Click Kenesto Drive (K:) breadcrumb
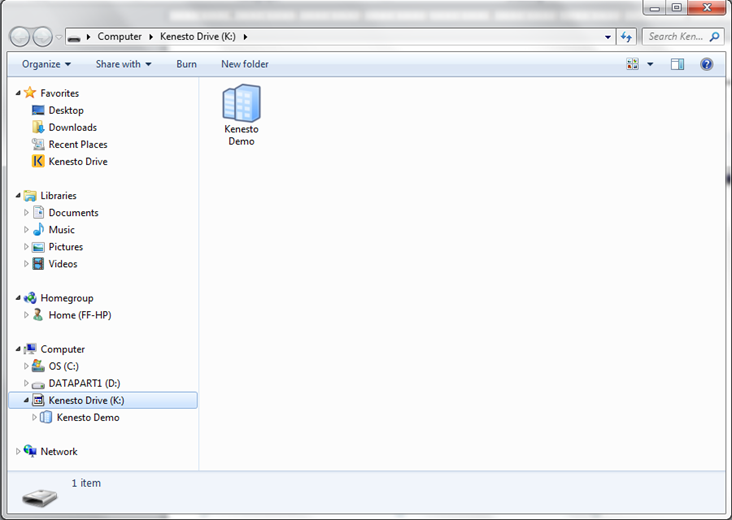Viewport: 732px width, 520px height. click(198, 36)
